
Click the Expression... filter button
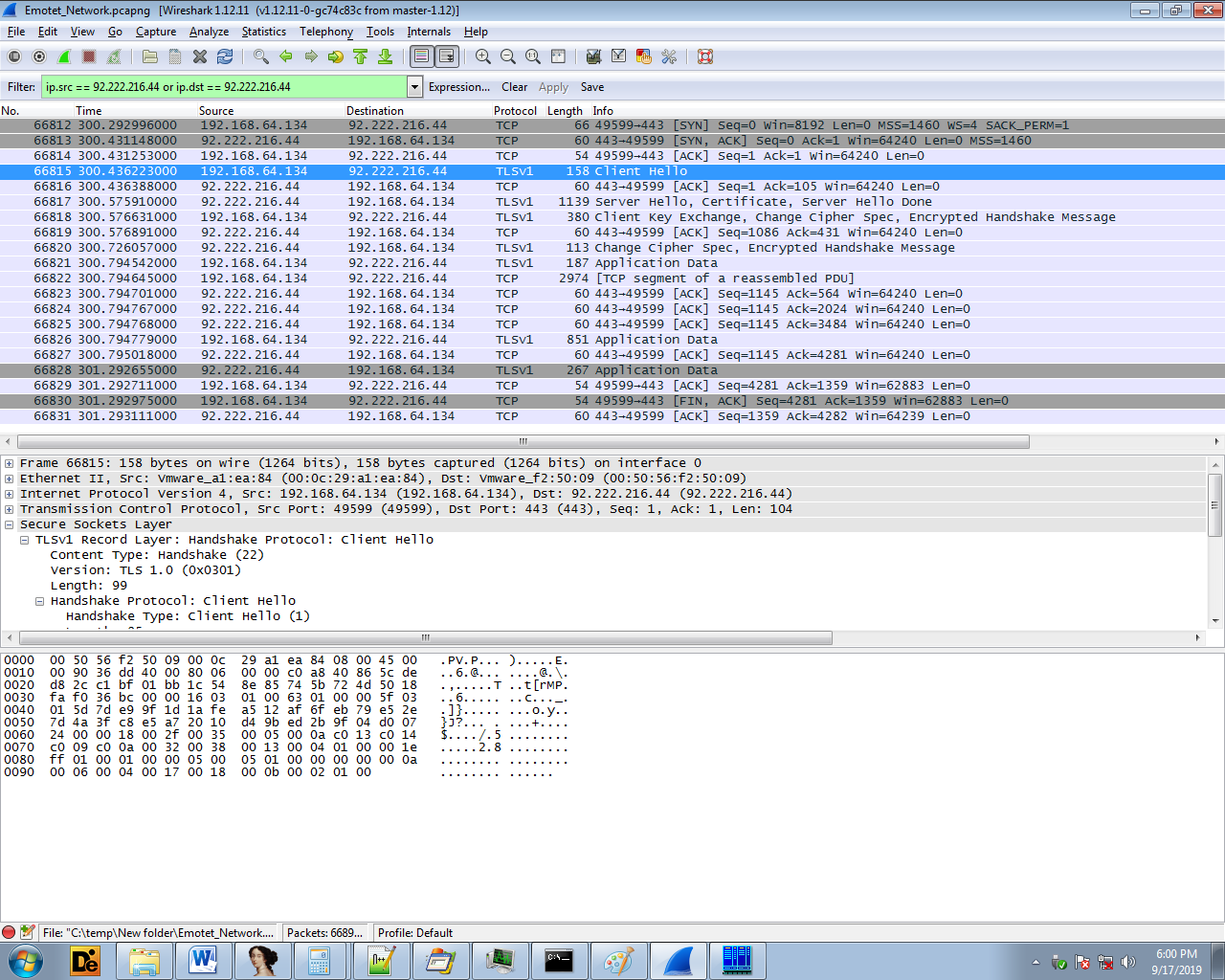click(x=459, y=87)
